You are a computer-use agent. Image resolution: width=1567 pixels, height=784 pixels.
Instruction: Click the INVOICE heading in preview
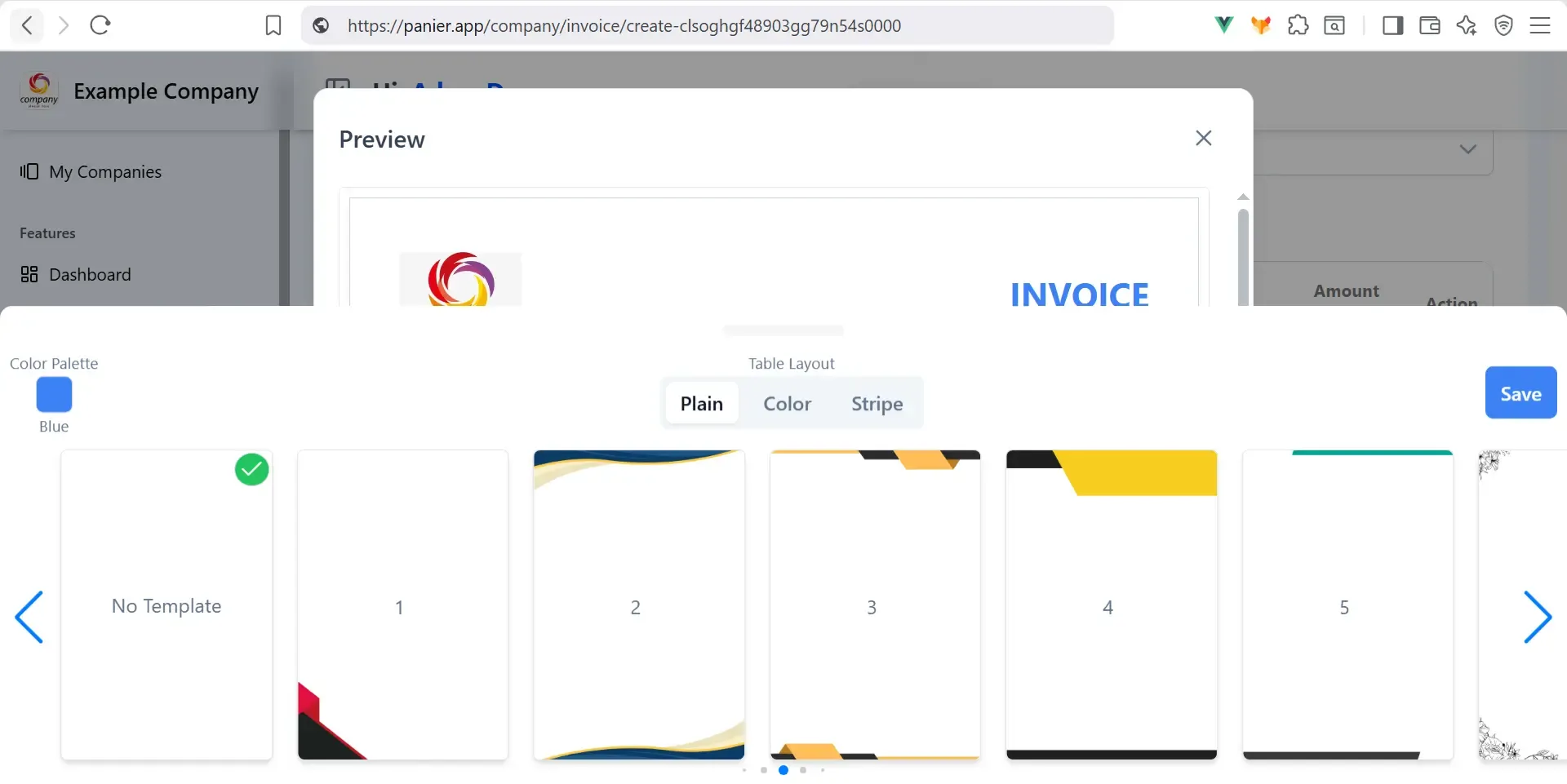click(1079, 294)
